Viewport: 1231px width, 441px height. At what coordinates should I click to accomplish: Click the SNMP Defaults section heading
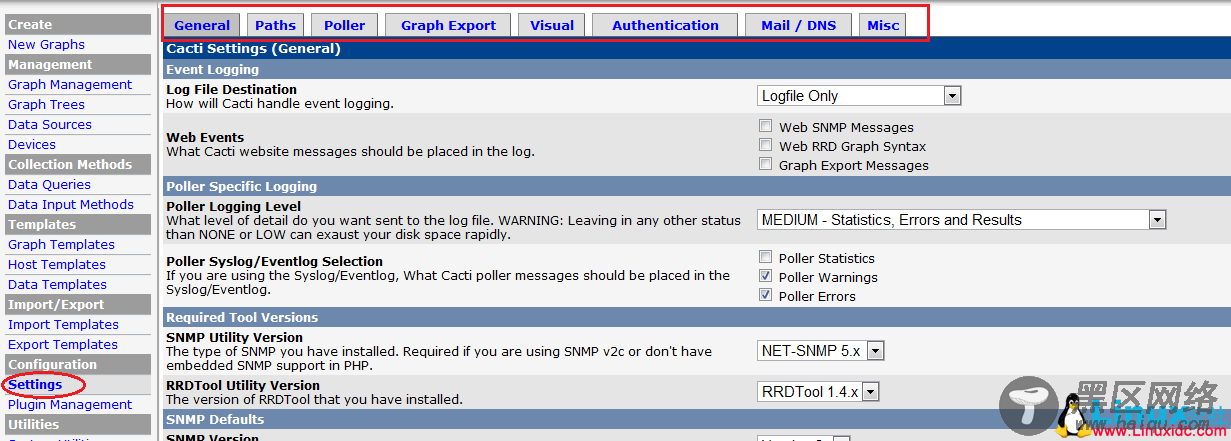click(x=215, y=419)
